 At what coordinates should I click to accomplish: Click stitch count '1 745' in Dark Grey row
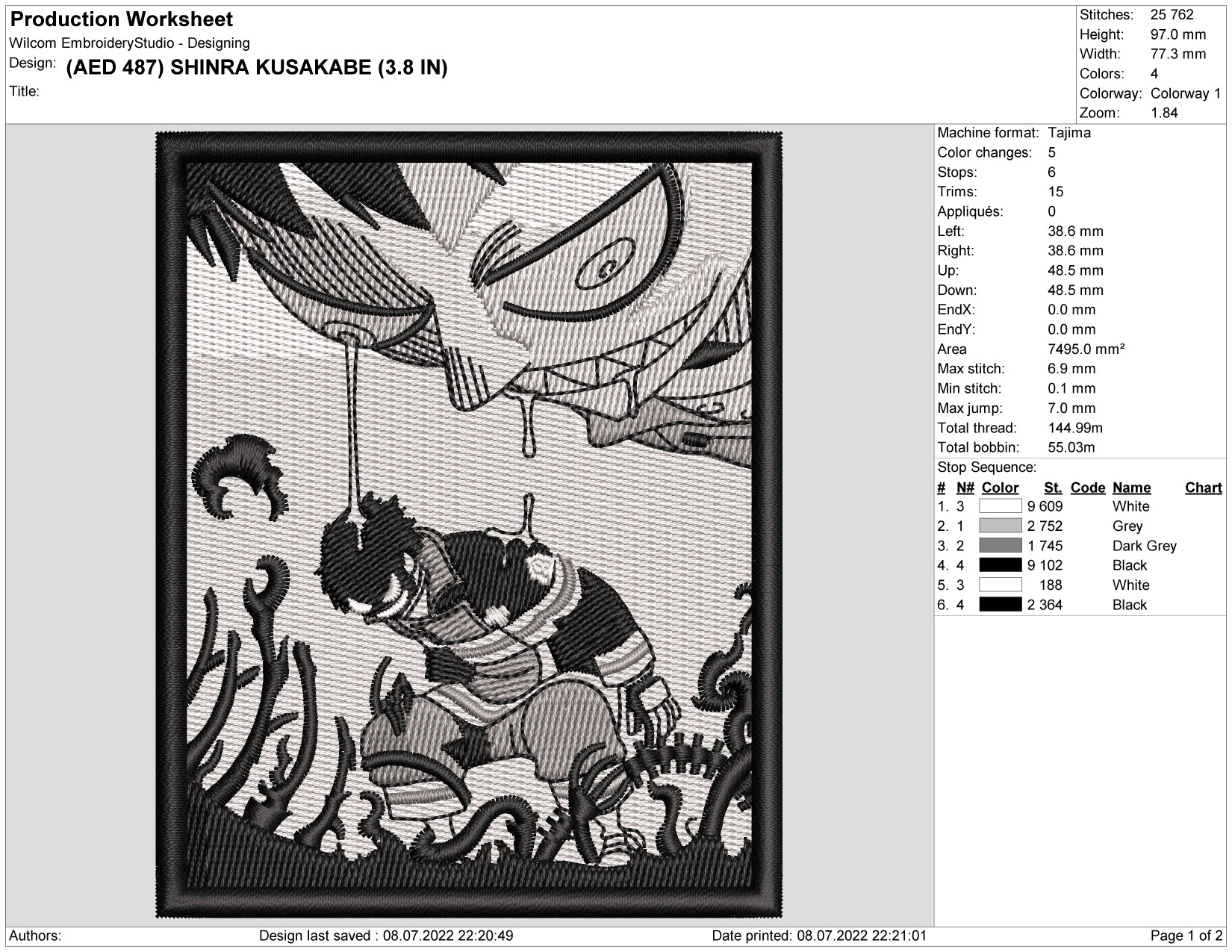(x=1045, y=546)
